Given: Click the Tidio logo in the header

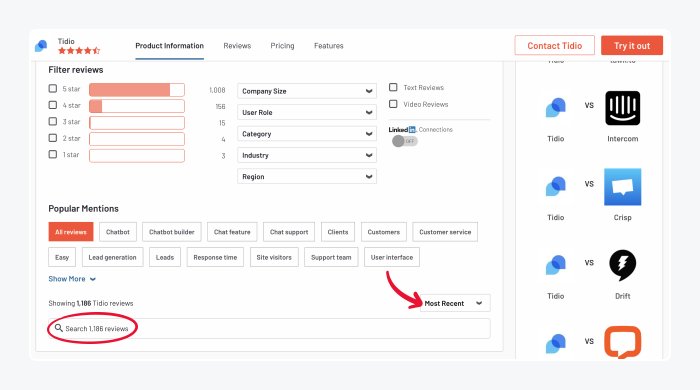Looking at the screenshot, I should point(41,46).
